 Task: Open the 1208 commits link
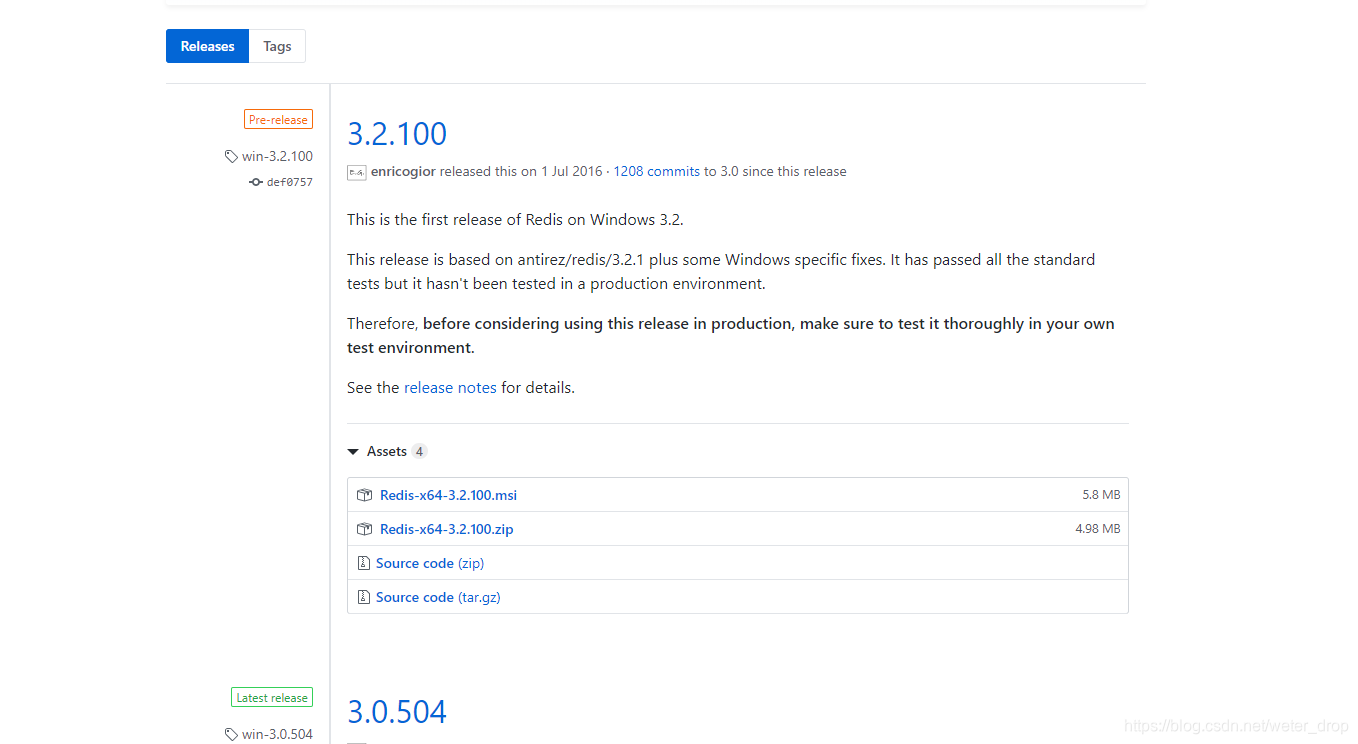657,171
